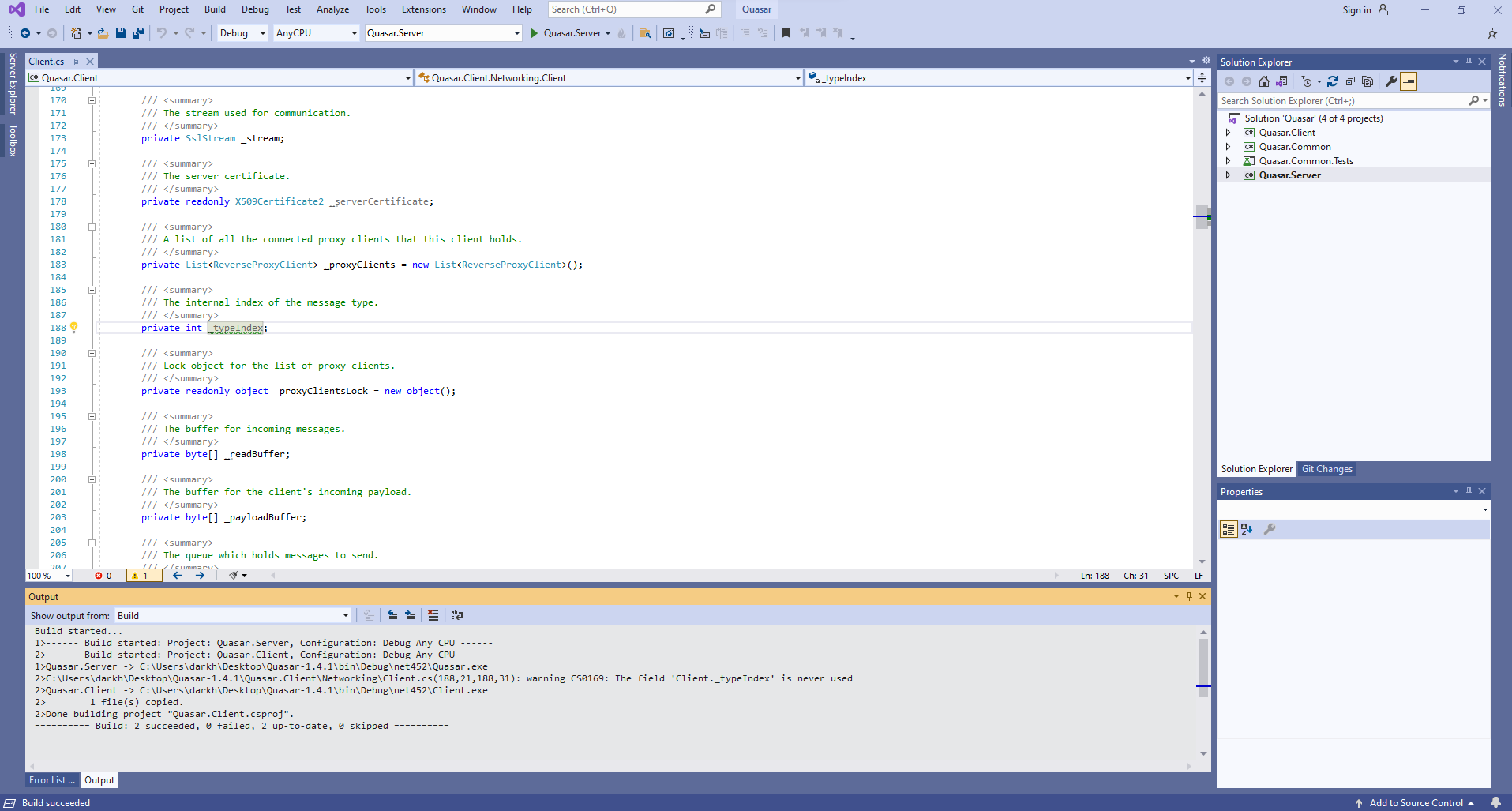The image size is (1512, 811).
Task: Open the Git menu
Action: click(x=137, y=9)
